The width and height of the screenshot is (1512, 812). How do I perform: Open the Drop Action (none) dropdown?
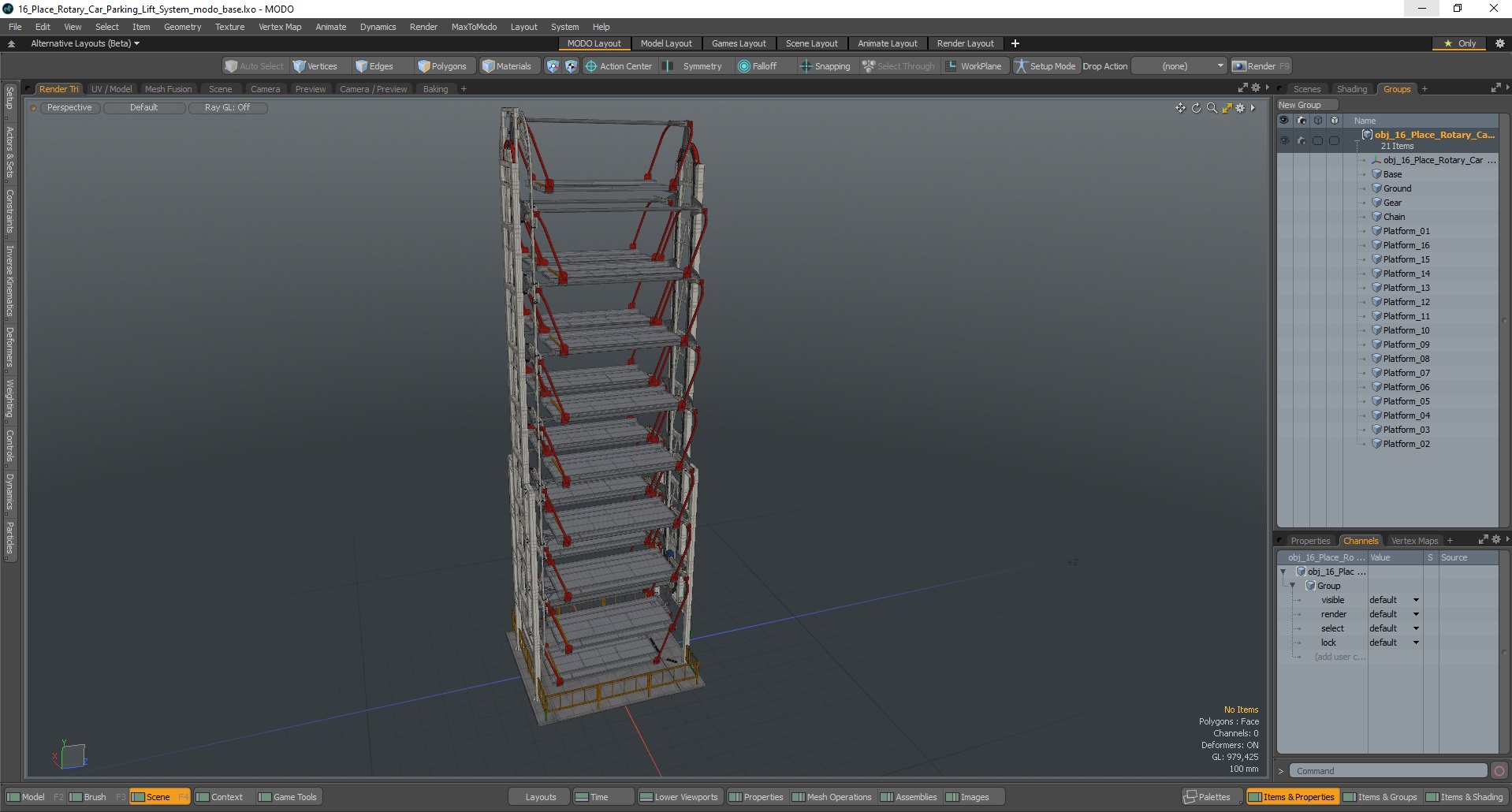pyautogui.click(x=1179, y=66)
